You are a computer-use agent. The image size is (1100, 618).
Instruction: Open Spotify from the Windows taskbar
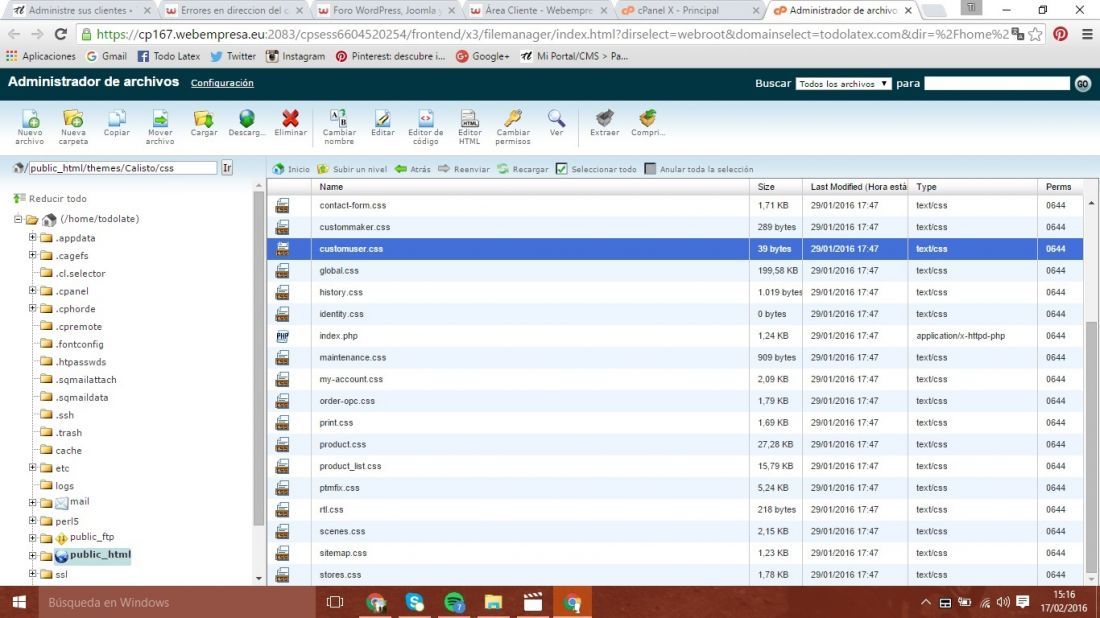[x=455, y=602]
